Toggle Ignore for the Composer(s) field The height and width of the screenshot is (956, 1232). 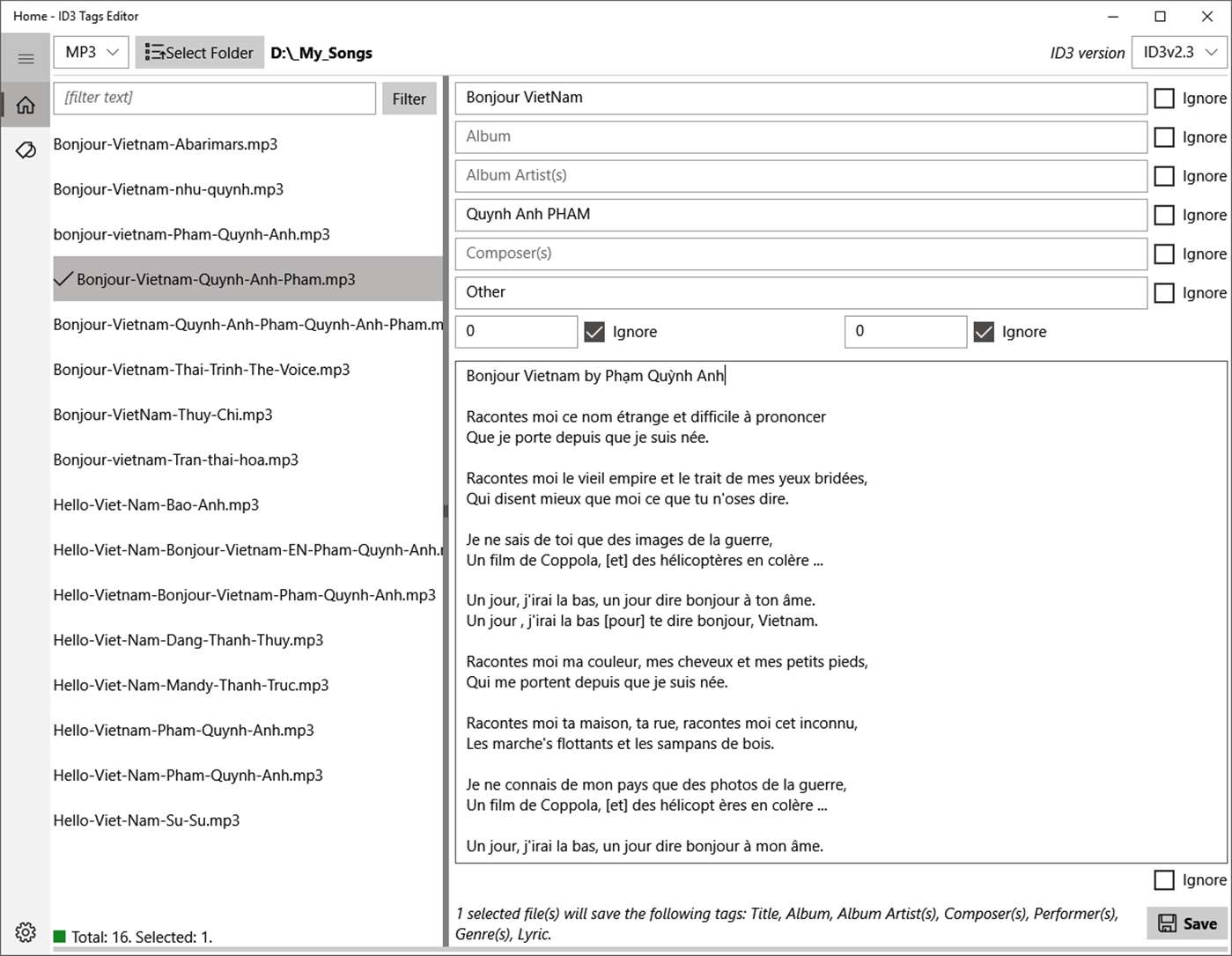(1164, 254)
